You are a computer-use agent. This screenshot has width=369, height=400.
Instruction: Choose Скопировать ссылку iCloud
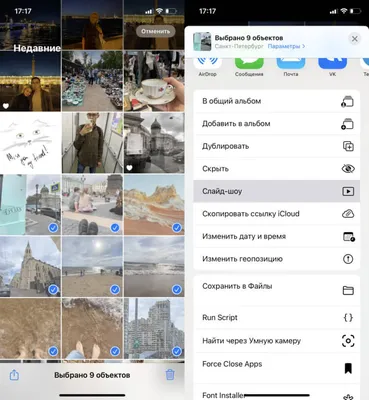click(277, 214)
